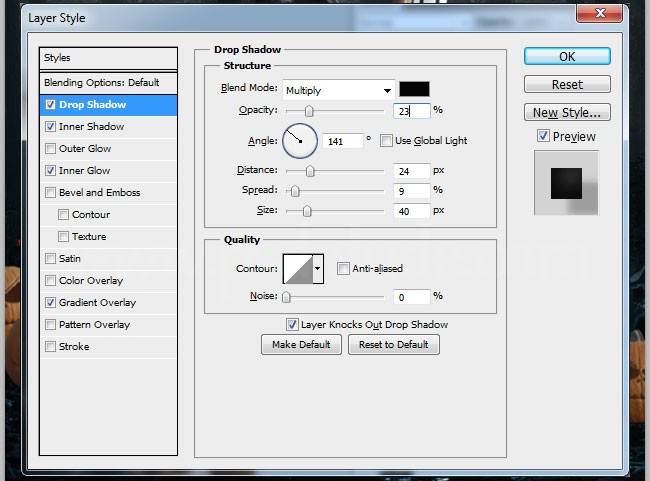This screenshot has width=650, height=481.
Task: Enable the Outer Glow checkbox
Action: click(51, 149)
